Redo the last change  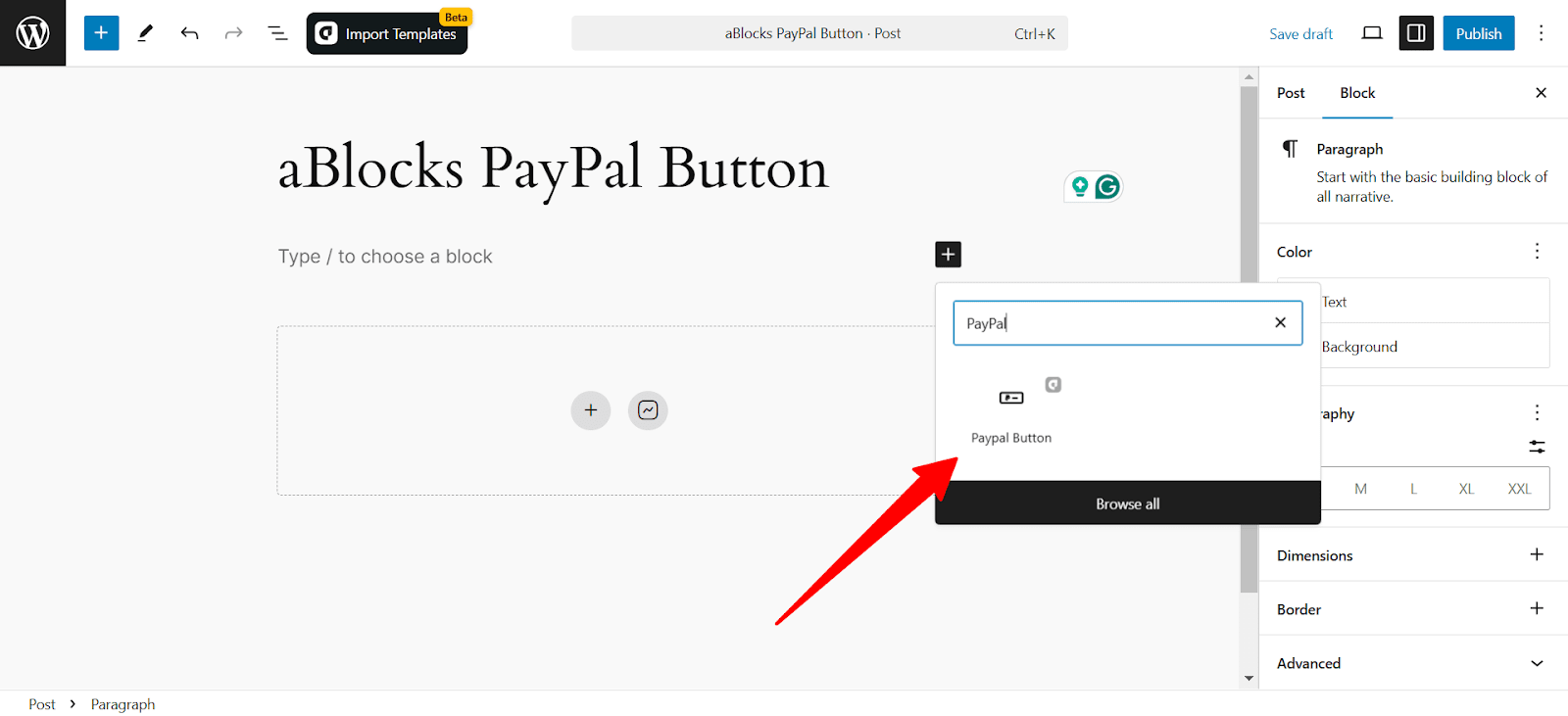(x=233, y=33)
